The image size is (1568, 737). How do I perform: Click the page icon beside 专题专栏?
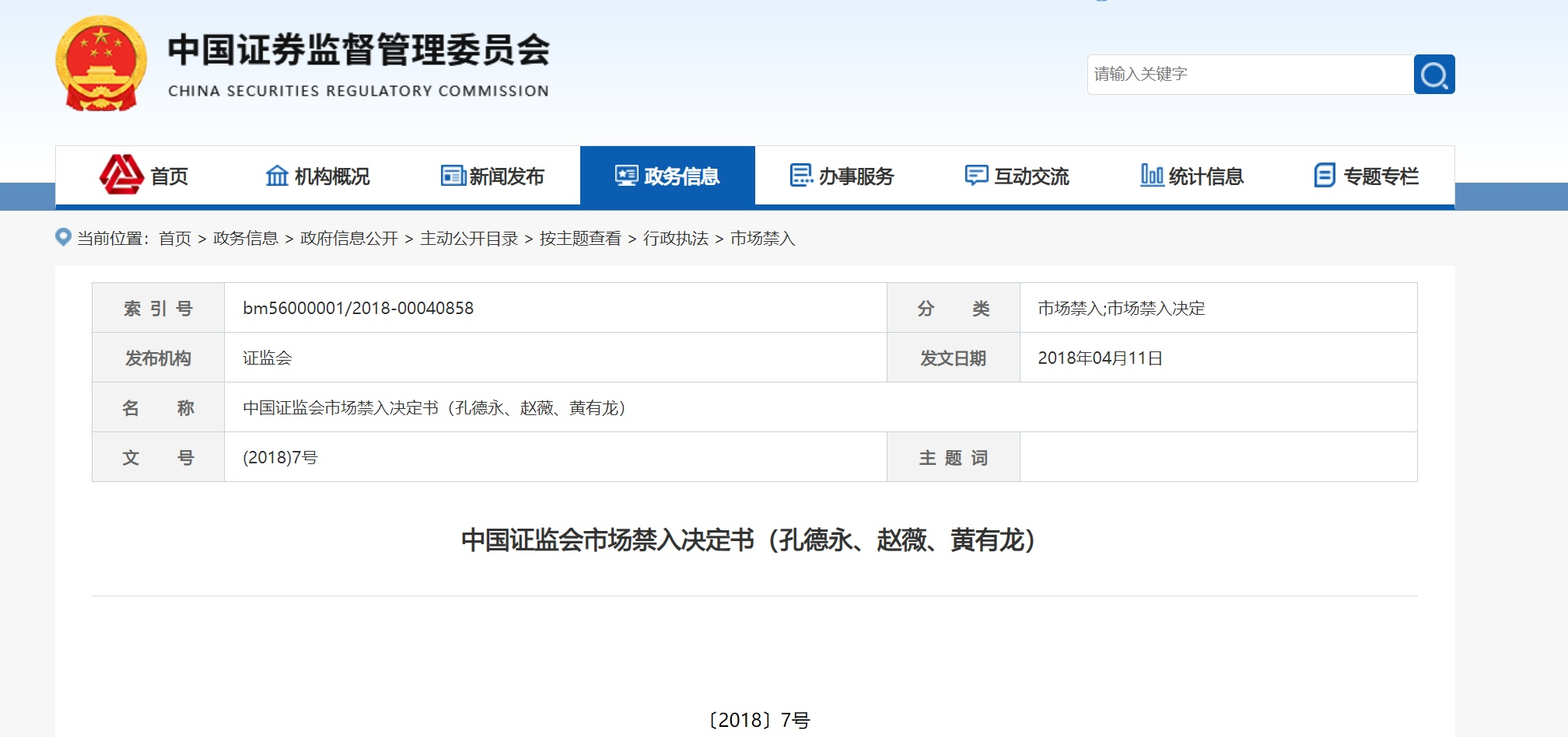click(1325, 176)
